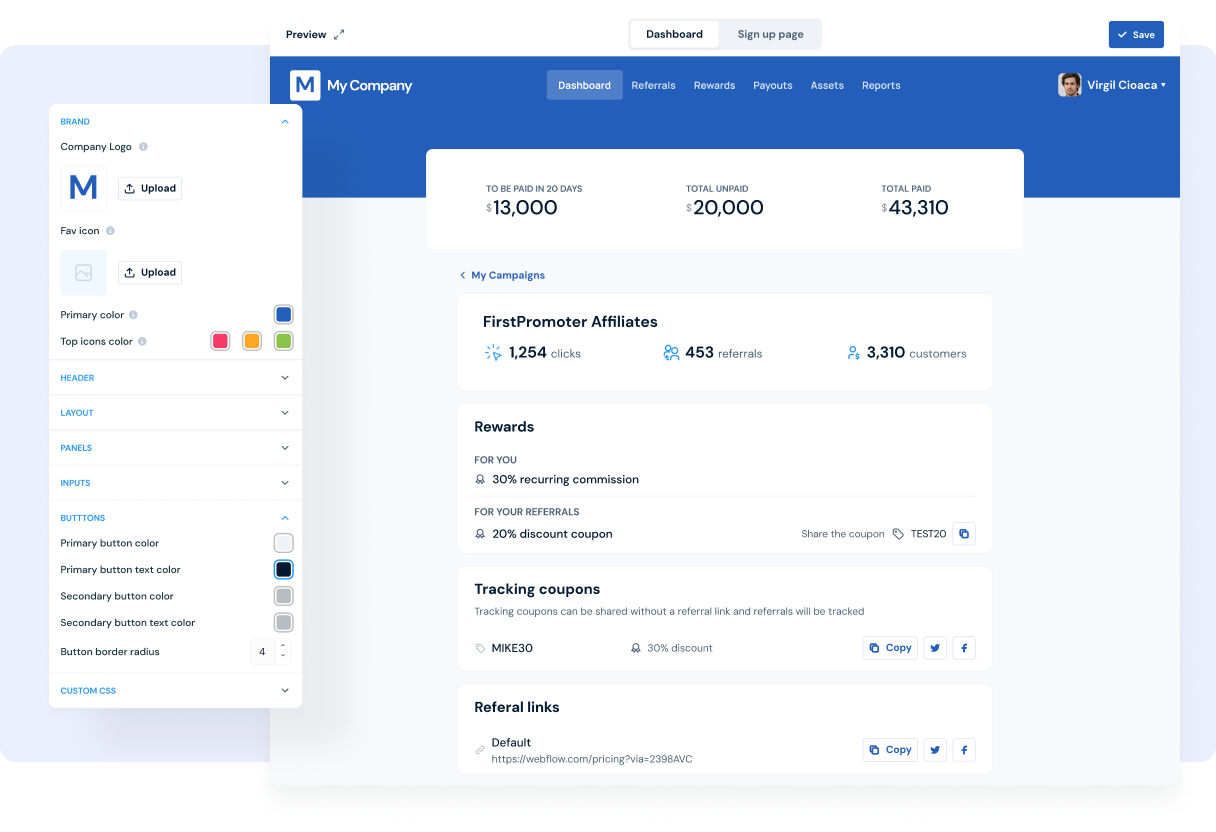This screenshot has height=832, width=1216.
Task: Click the $13,000 to be paid amount
Action: pyautogui.click(x=522, y=208)
